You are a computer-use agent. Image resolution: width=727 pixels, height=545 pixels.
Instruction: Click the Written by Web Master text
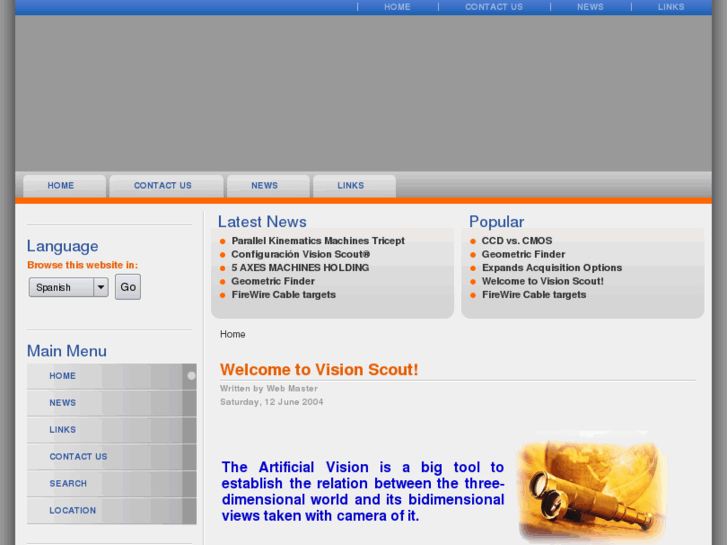click(x=268, y=389)
